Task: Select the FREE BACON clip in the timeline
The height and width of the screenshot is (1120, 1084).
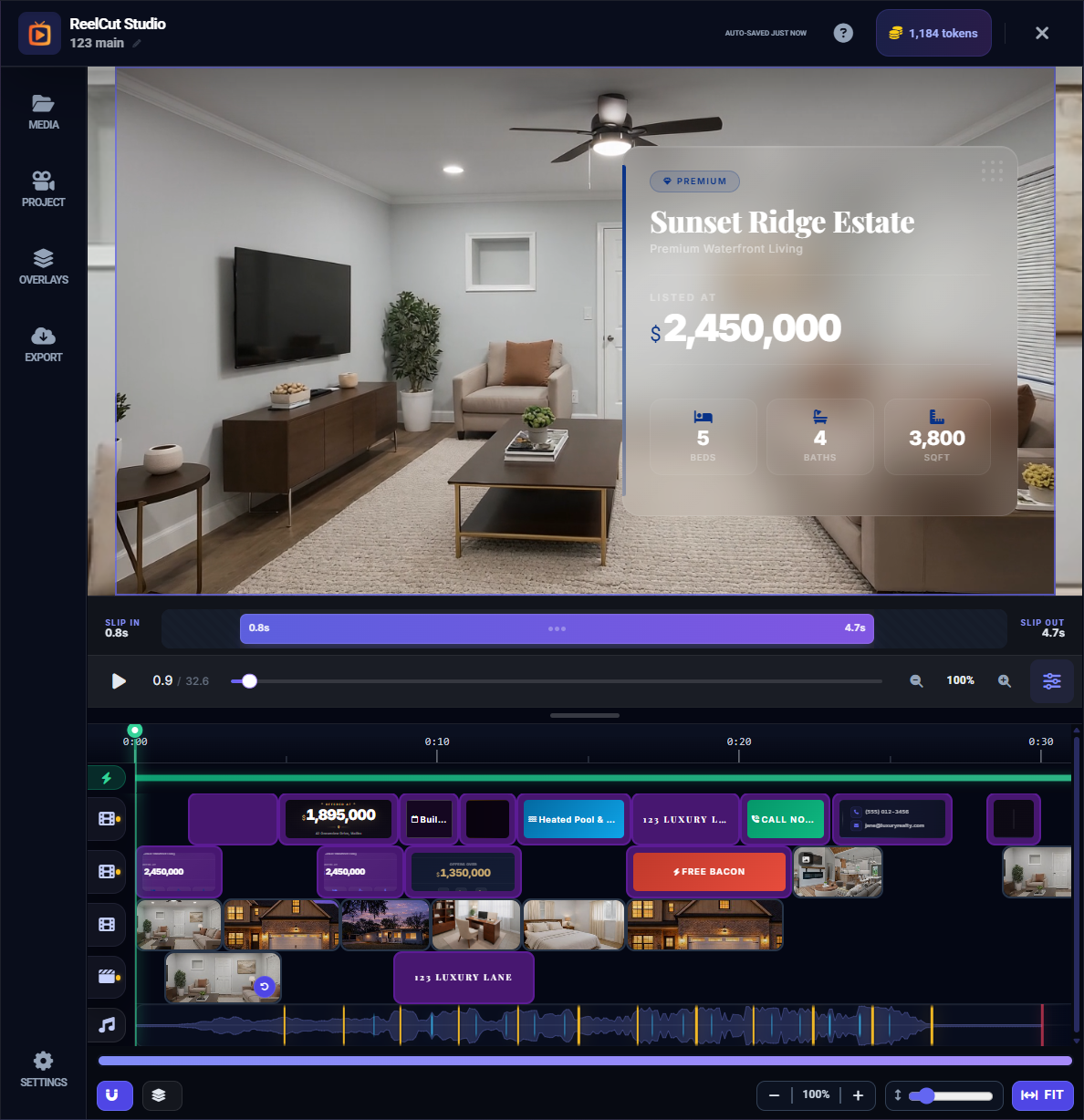Action: 708,871
